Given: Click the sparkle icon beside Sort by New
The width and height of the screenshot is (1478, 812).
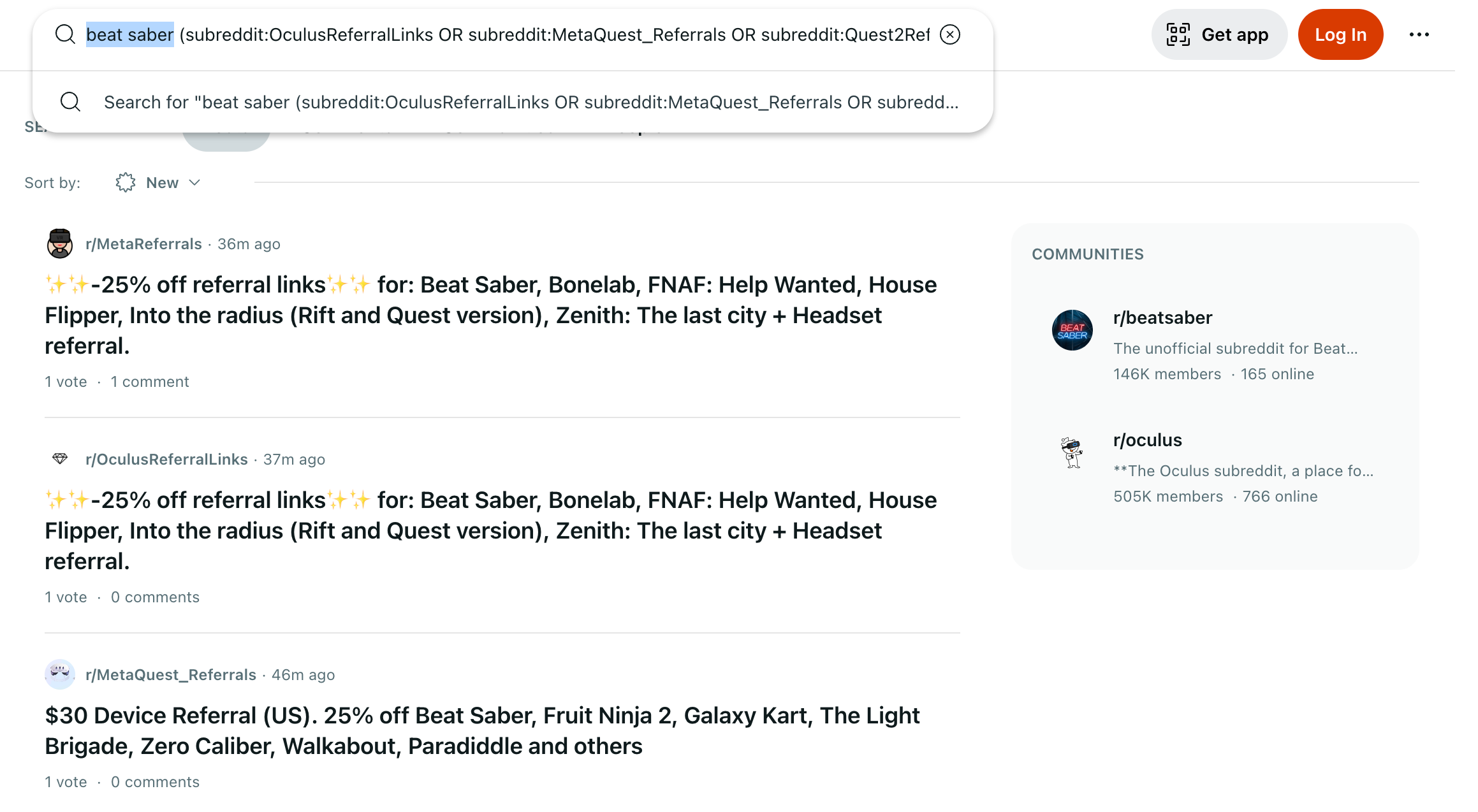Looking at the screenshot, I should coord(126,182).
